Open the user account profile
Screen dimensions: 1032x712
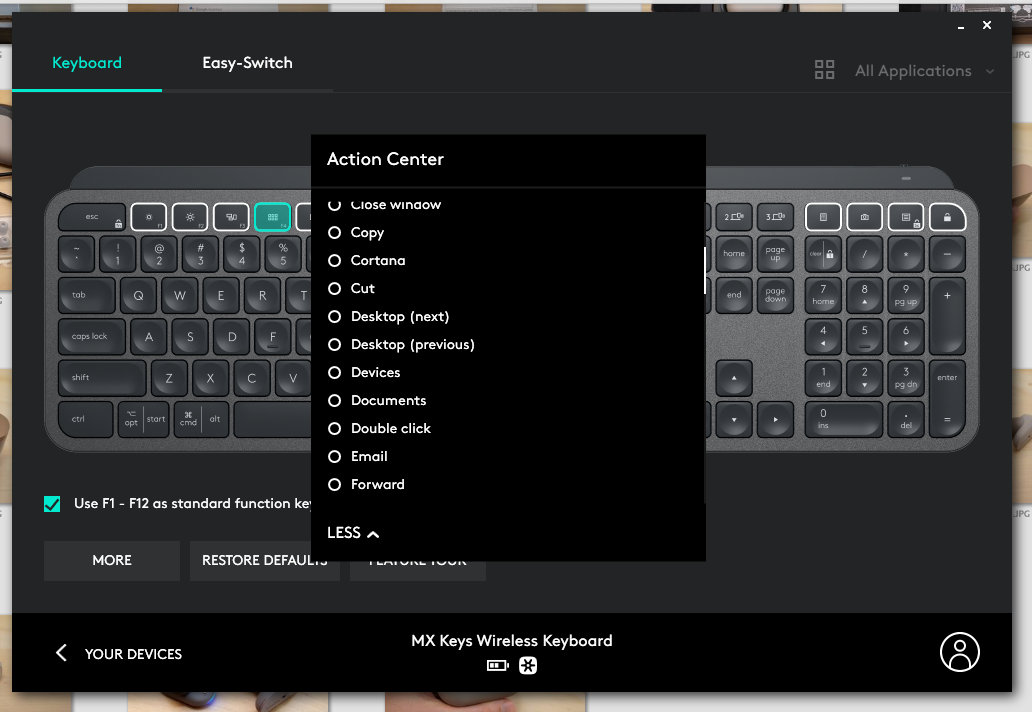click(x=960, y=652)
